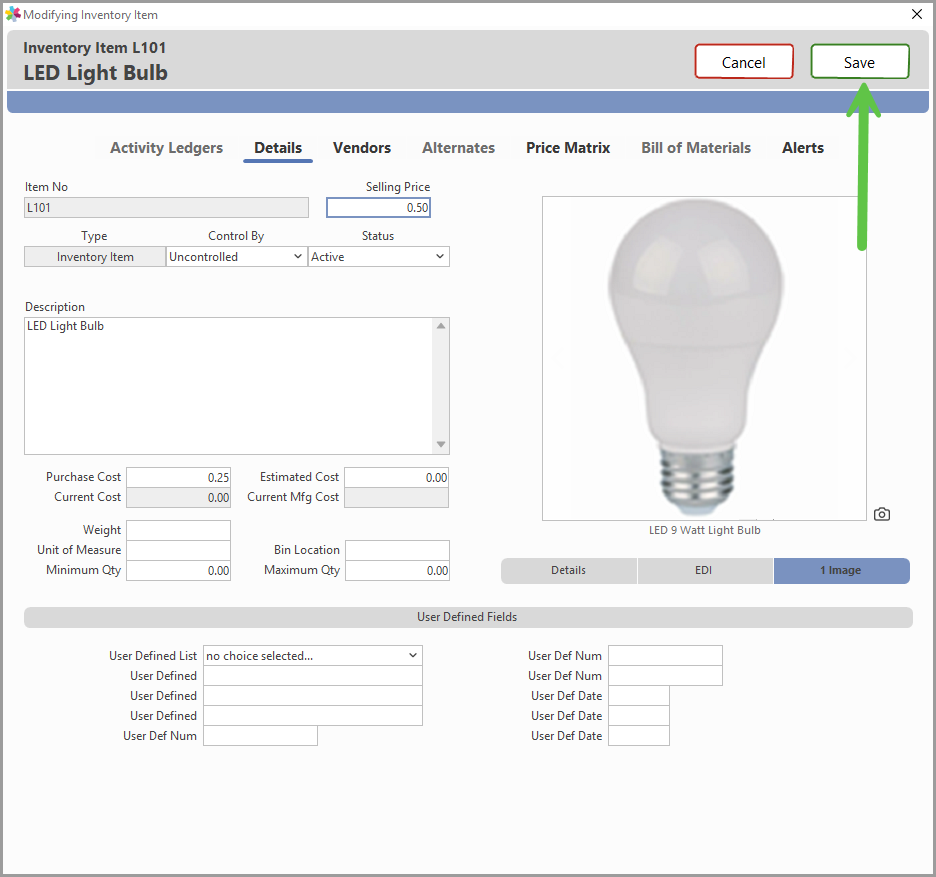
Task: Click the Maximum Qty field
Action: click(x=398, y=570)
